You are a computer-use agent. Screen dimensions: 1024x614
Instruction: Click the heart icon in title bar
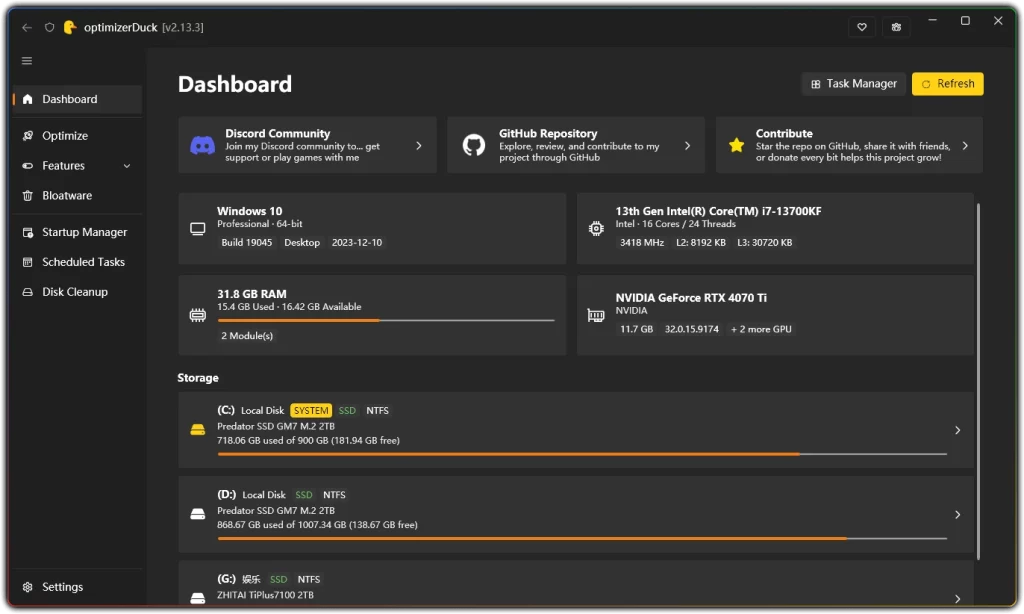pos(861,27)
